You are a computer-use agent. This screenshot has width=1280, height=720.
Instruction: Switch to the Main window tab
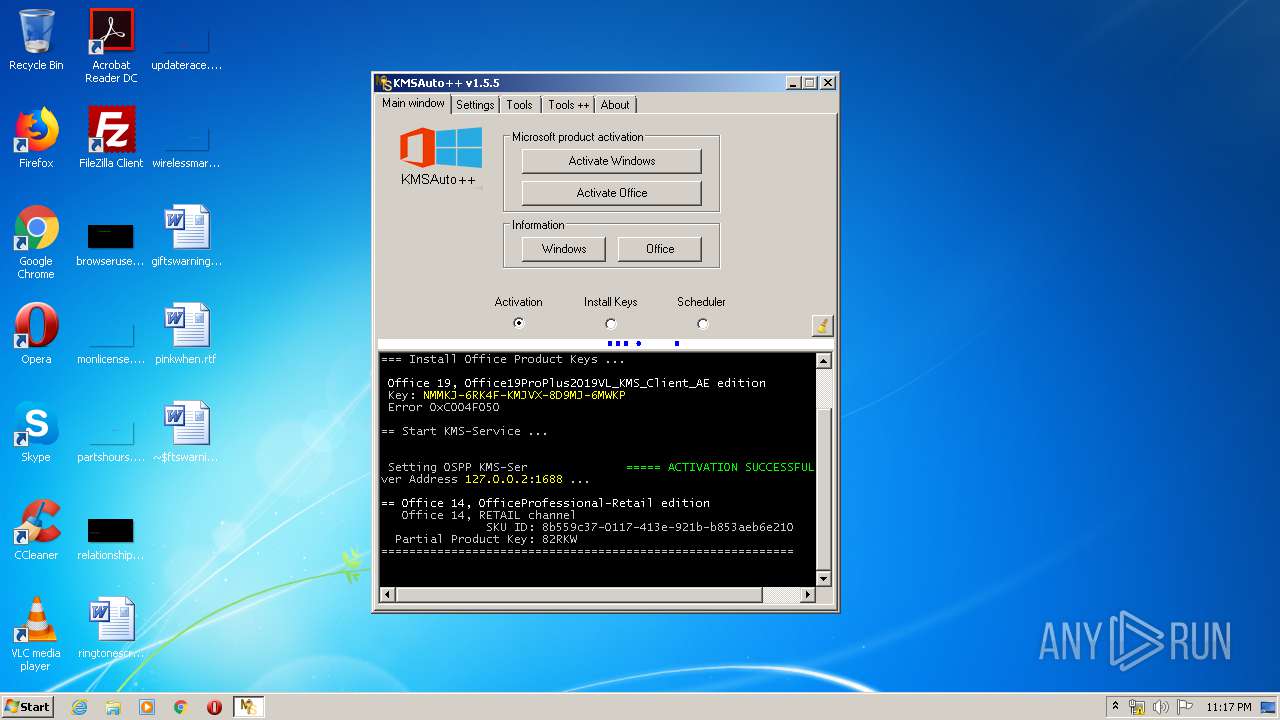413,103
